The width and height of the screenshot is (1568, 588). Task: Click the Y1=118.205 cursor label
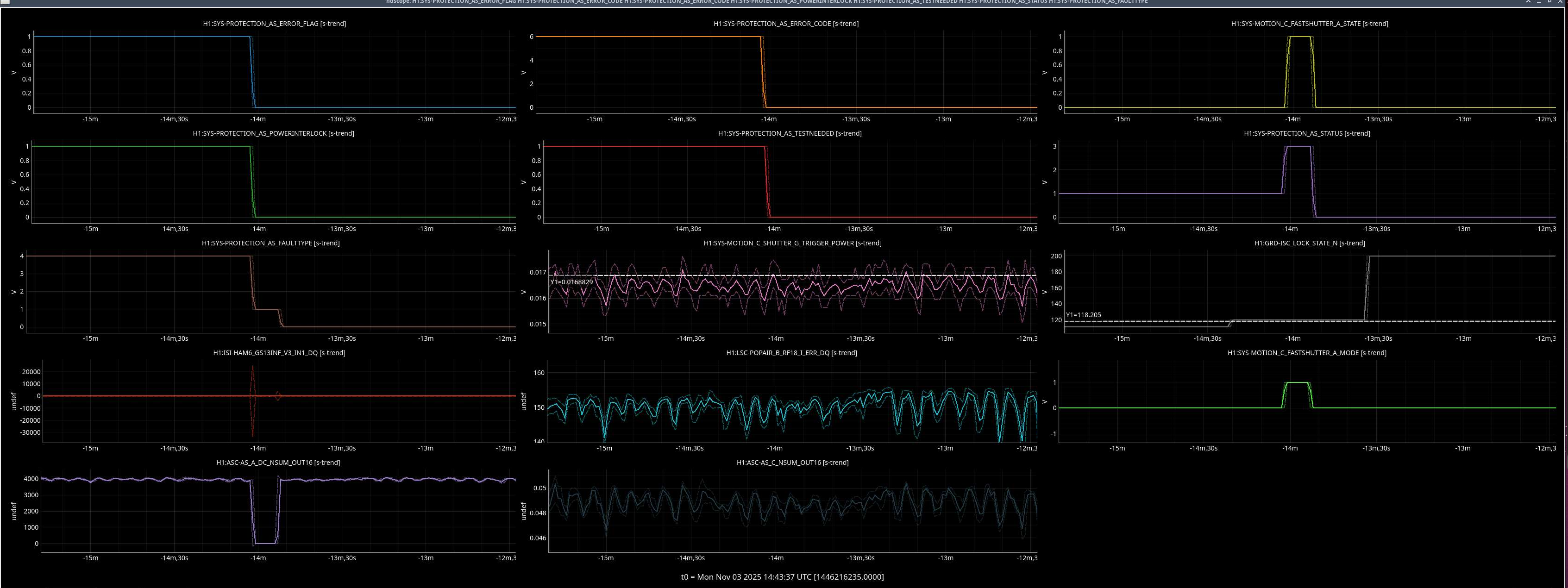1084,315
